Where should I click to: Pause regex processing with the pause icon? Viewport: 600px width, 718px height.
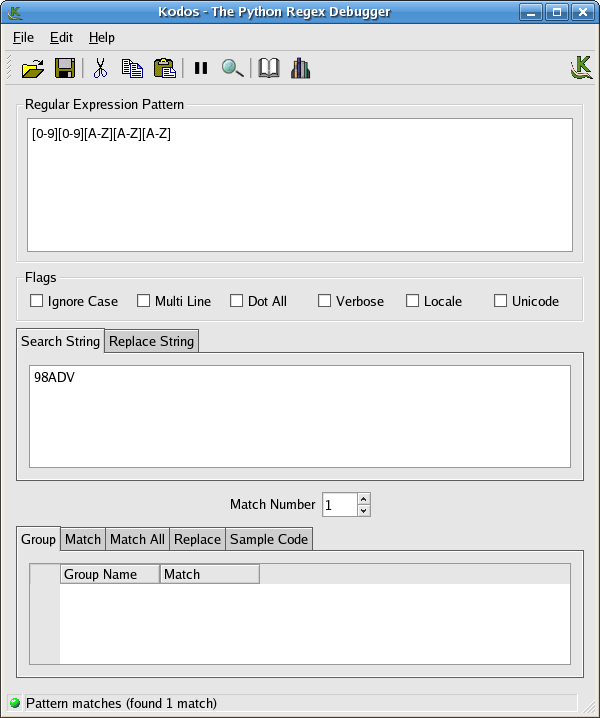pos(201,68)
